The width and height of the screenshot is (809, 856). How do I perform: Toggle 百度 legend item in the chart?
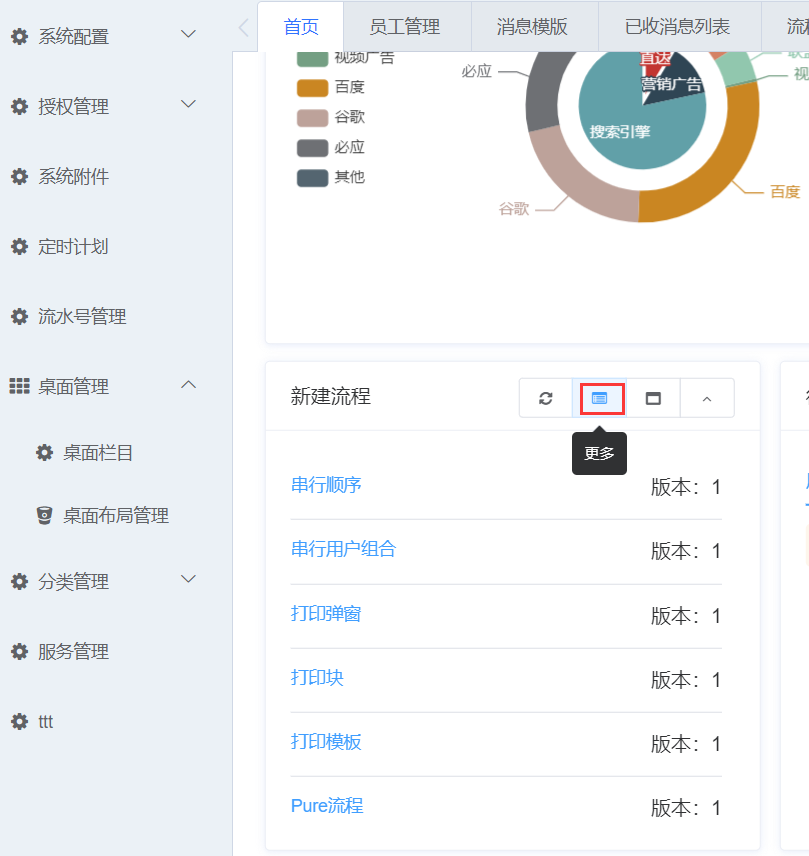coord(332,88)
